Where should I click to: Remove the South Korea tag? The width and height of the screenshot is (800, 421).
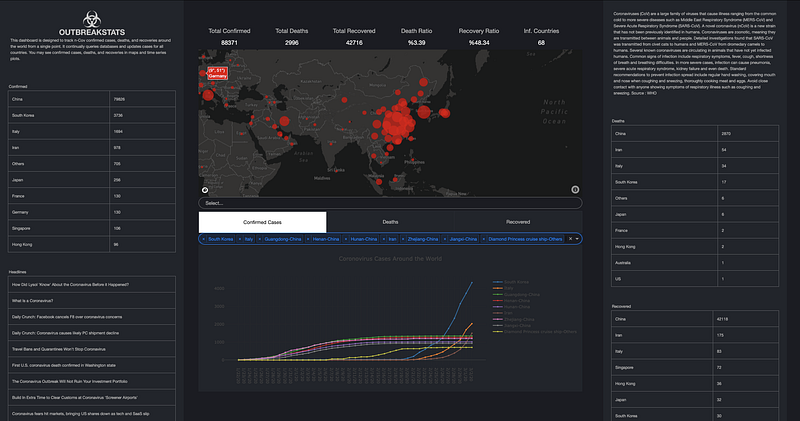point(204,239)
